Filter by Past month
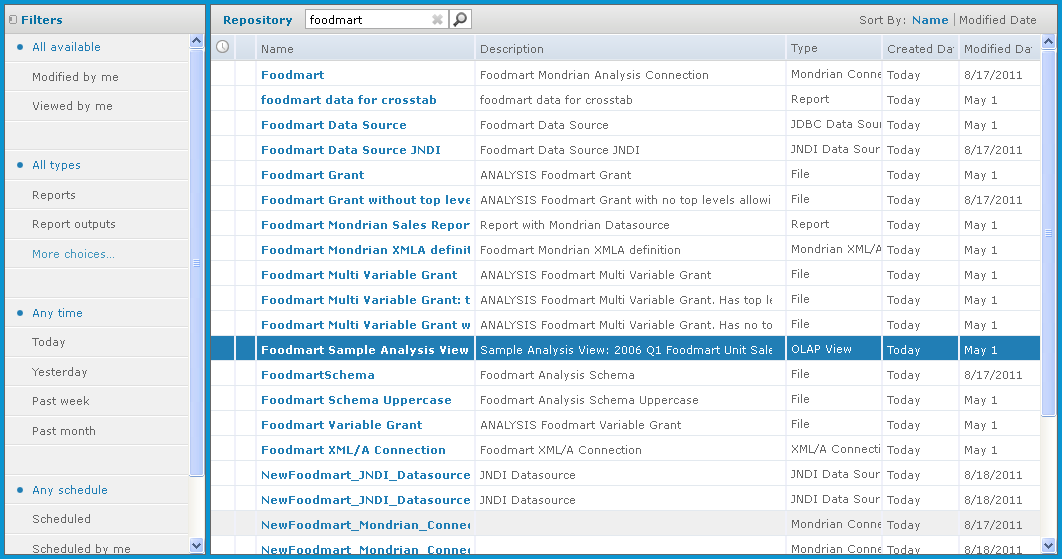This screenshot has width=1062, height=559. tap(64, 430)
